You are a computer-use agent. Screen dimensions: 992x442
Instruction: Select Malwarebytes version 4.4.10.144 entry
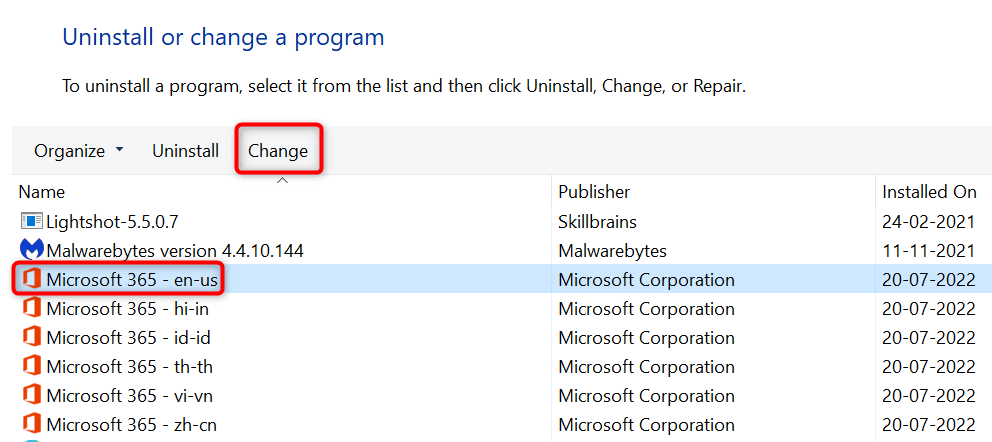(175, 250)
